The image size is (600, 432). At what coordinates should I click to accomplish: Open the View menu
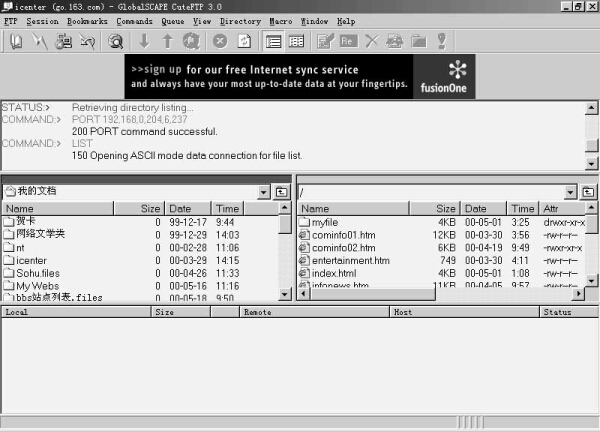[202, 21]
